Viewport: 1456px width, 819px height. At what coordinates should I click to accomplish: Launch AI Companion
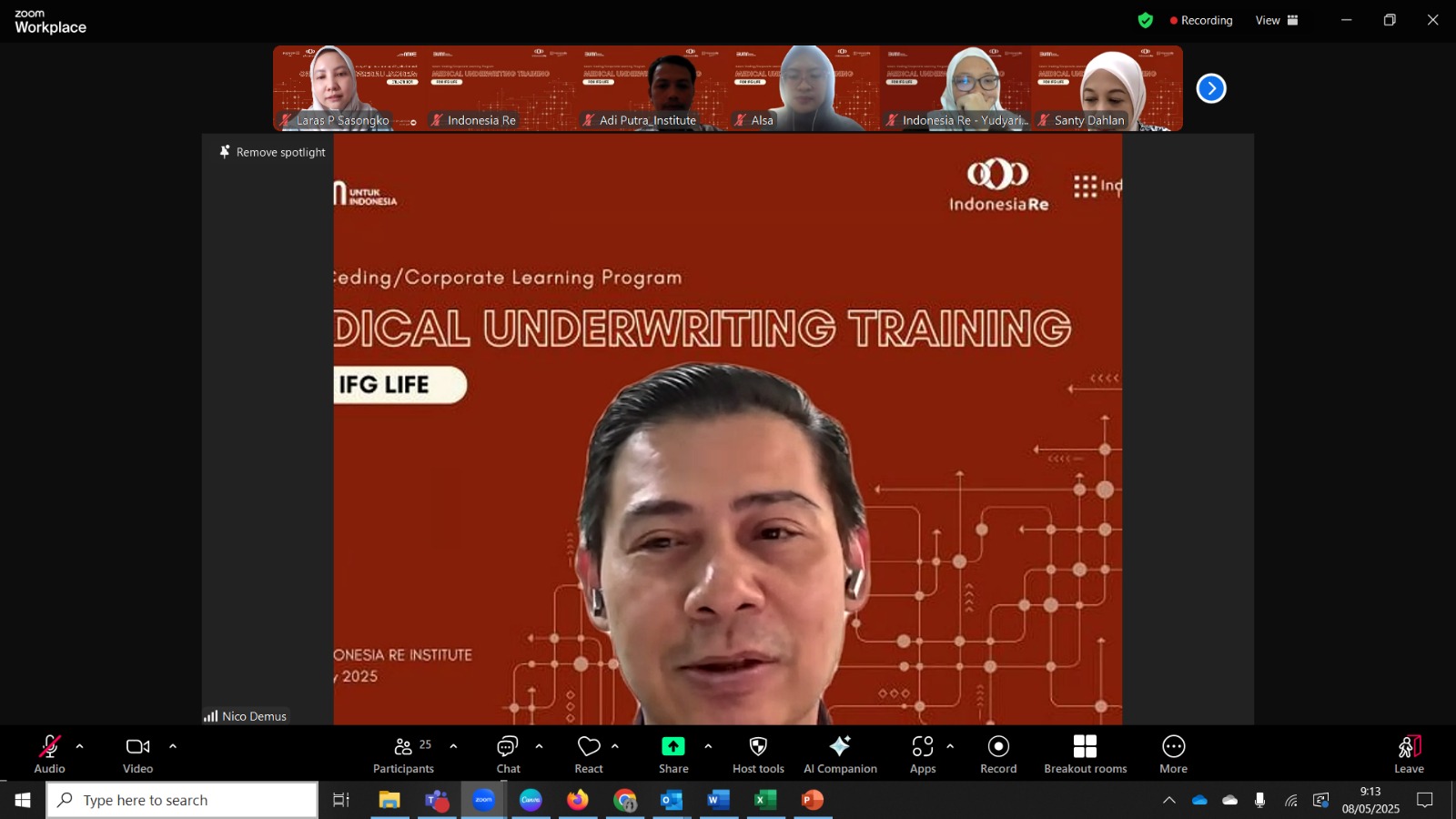click(840, 754)
